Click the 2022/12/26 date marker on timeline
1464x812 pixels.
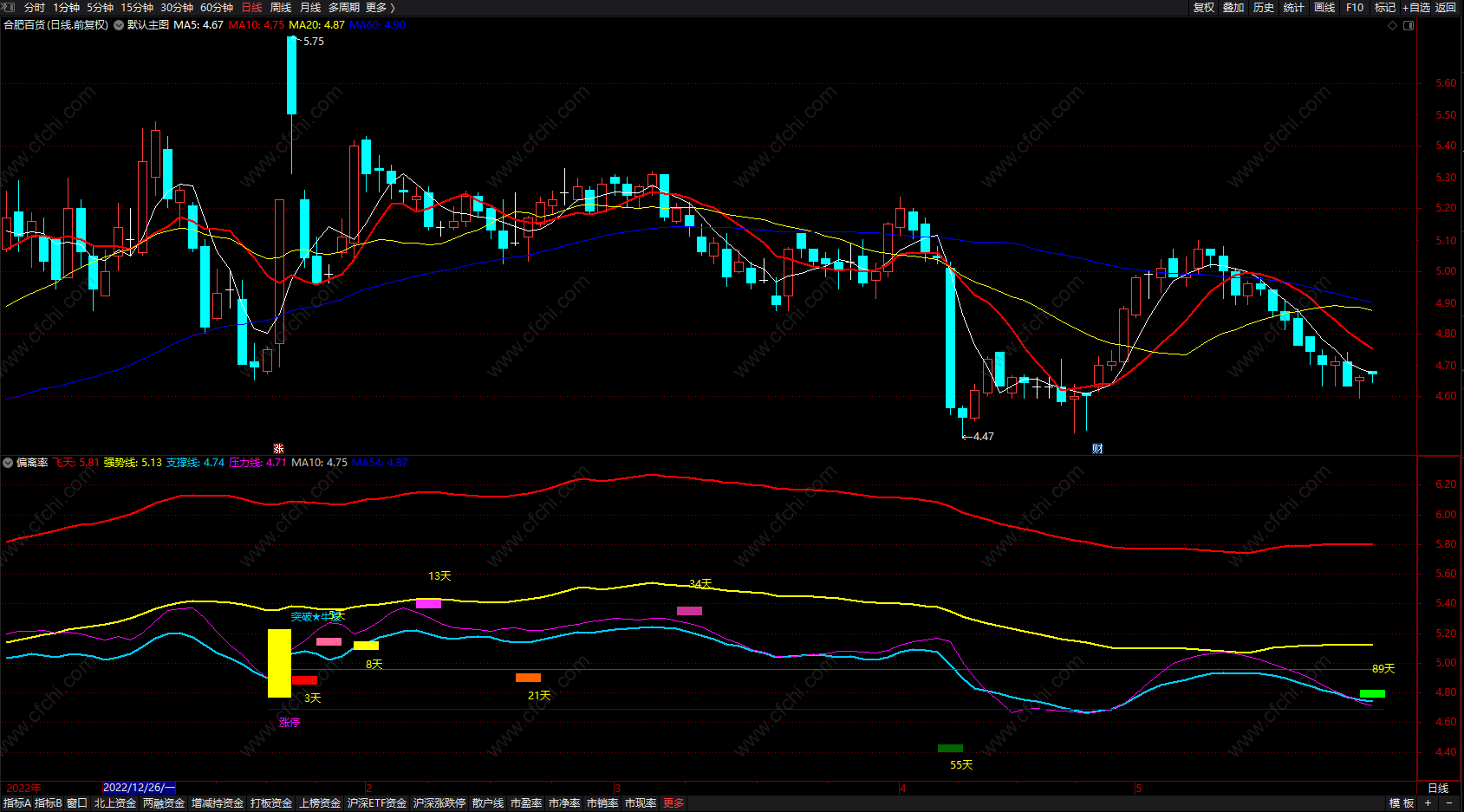tap(139, 788)
